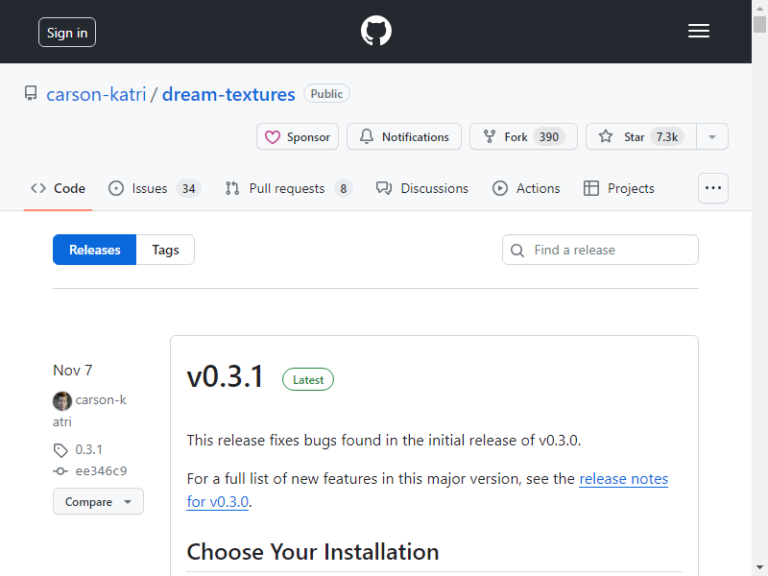Image resolution: width=768 pixels, height=576 pixels.
Task: Click the Sponsor heart button
Action: point(297,137)
